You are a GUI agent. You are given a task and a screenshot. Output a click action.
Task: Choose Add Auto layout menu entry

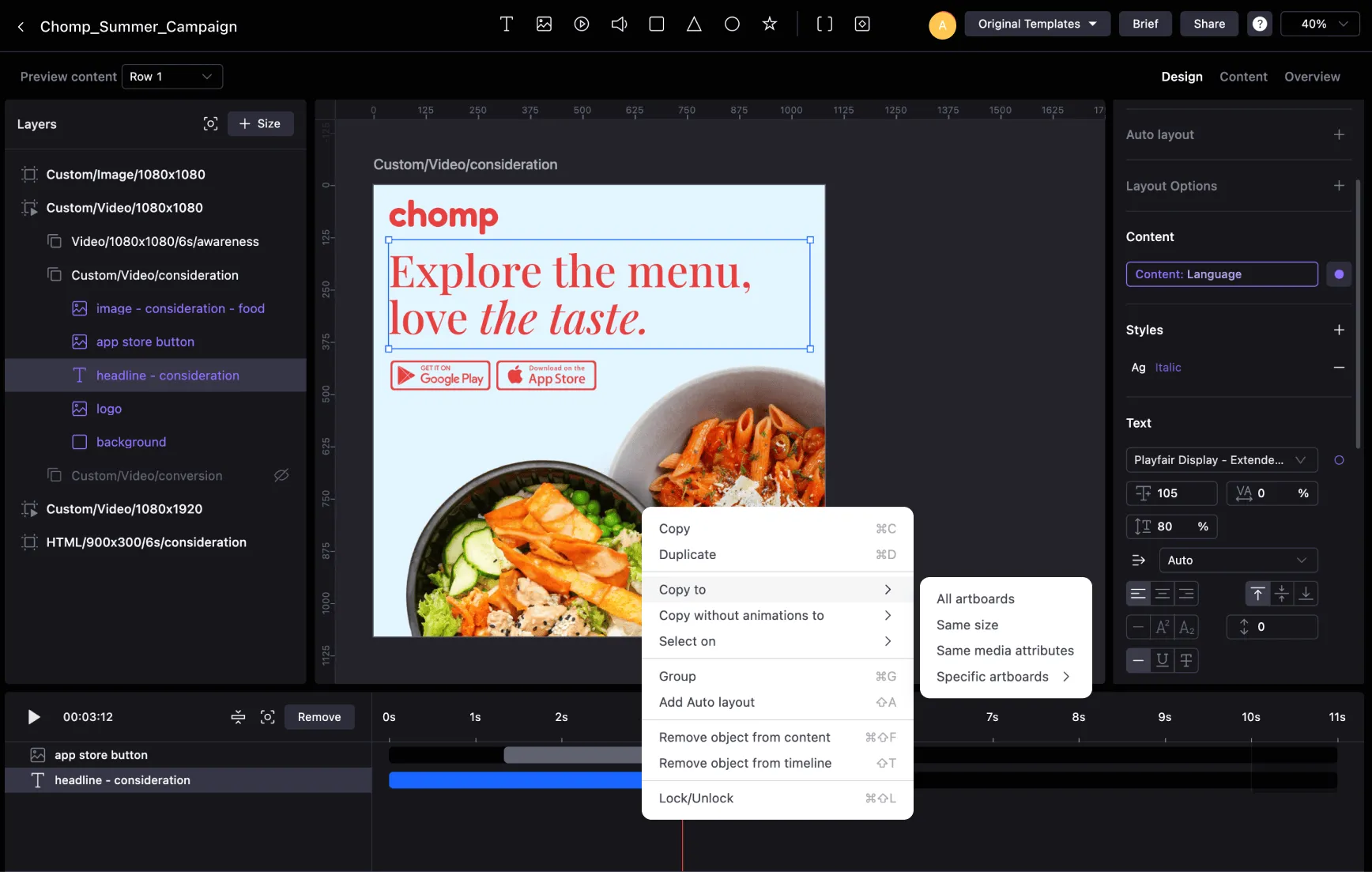click(778, 703)
